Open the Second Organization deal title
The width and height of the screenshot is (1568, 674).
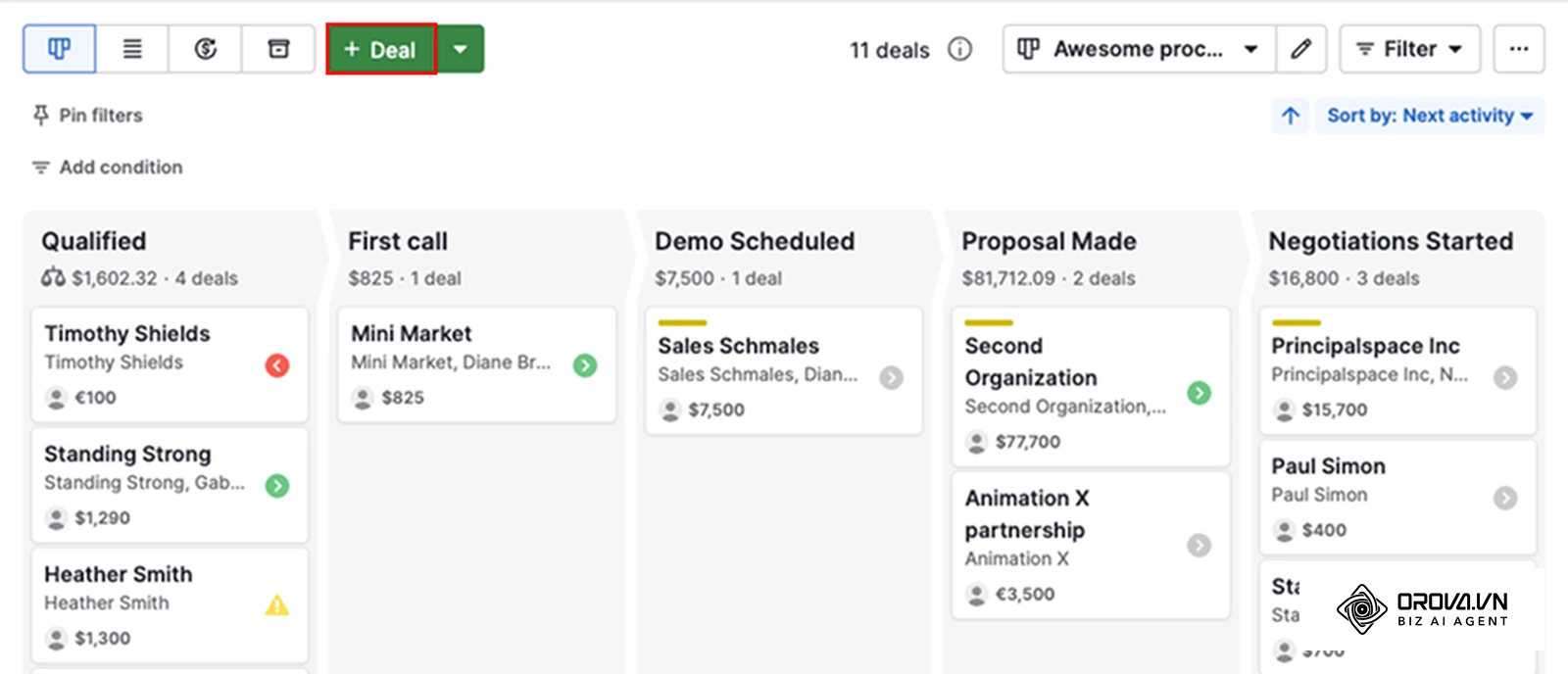[1031, 361]
